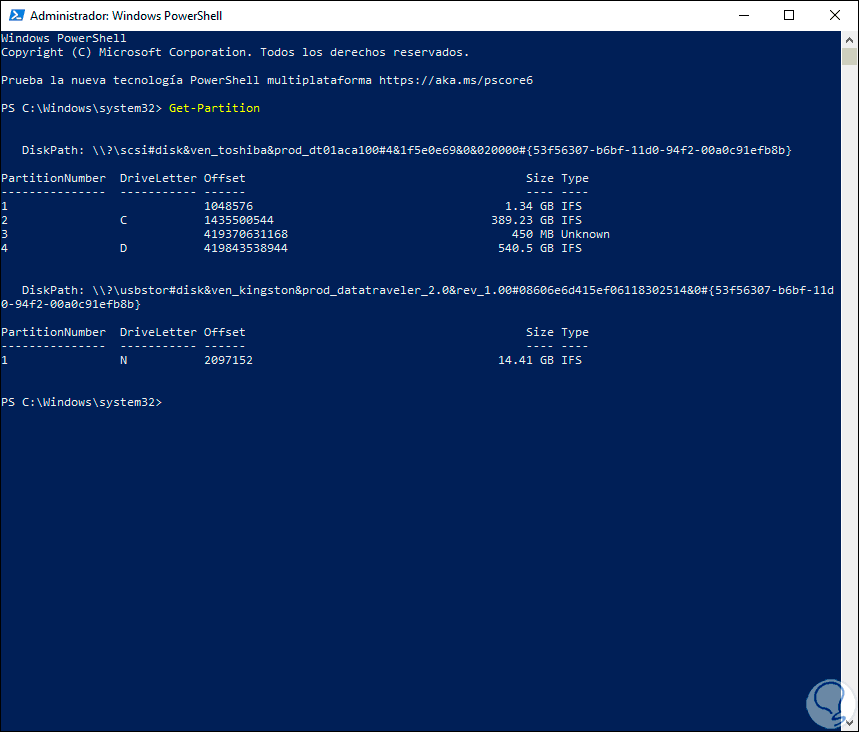The width and height of the screenshot is (859, 732).
Task: Click the scrollbar down arrow
Action: (x=849, y=723)
